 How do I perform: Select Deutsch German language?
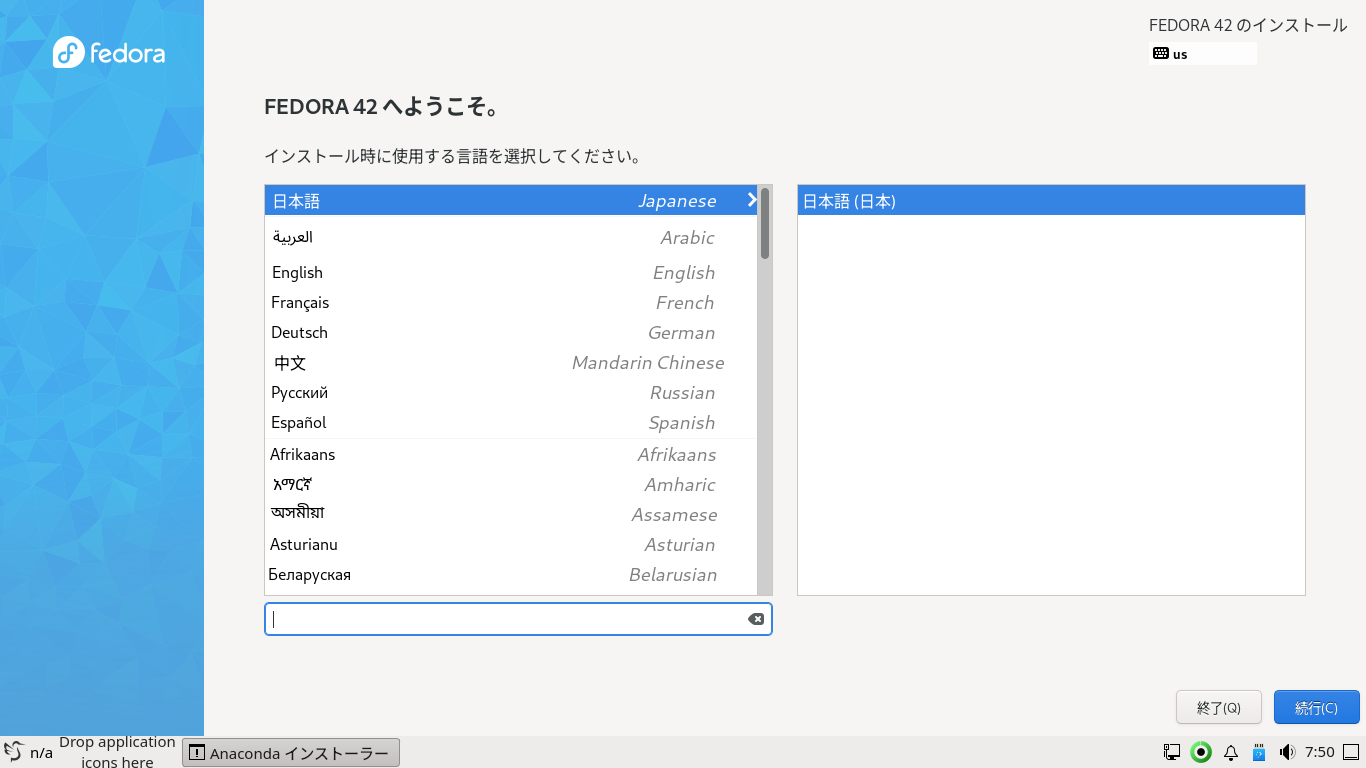point(511,332)
